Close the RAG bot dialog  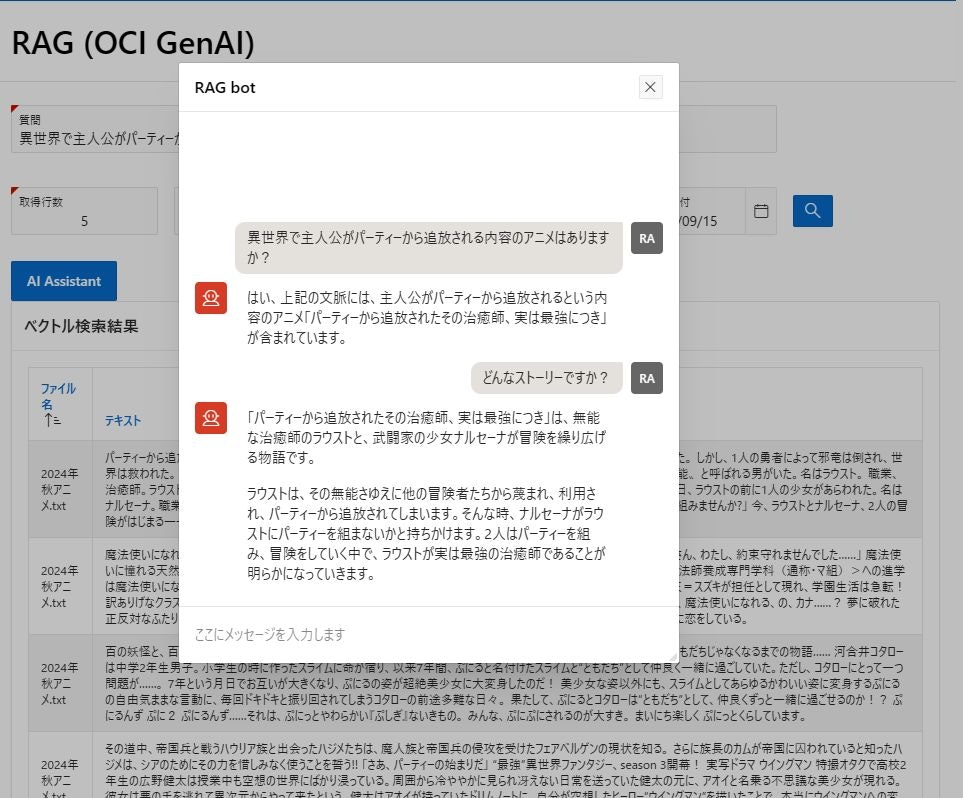point(650,87)
